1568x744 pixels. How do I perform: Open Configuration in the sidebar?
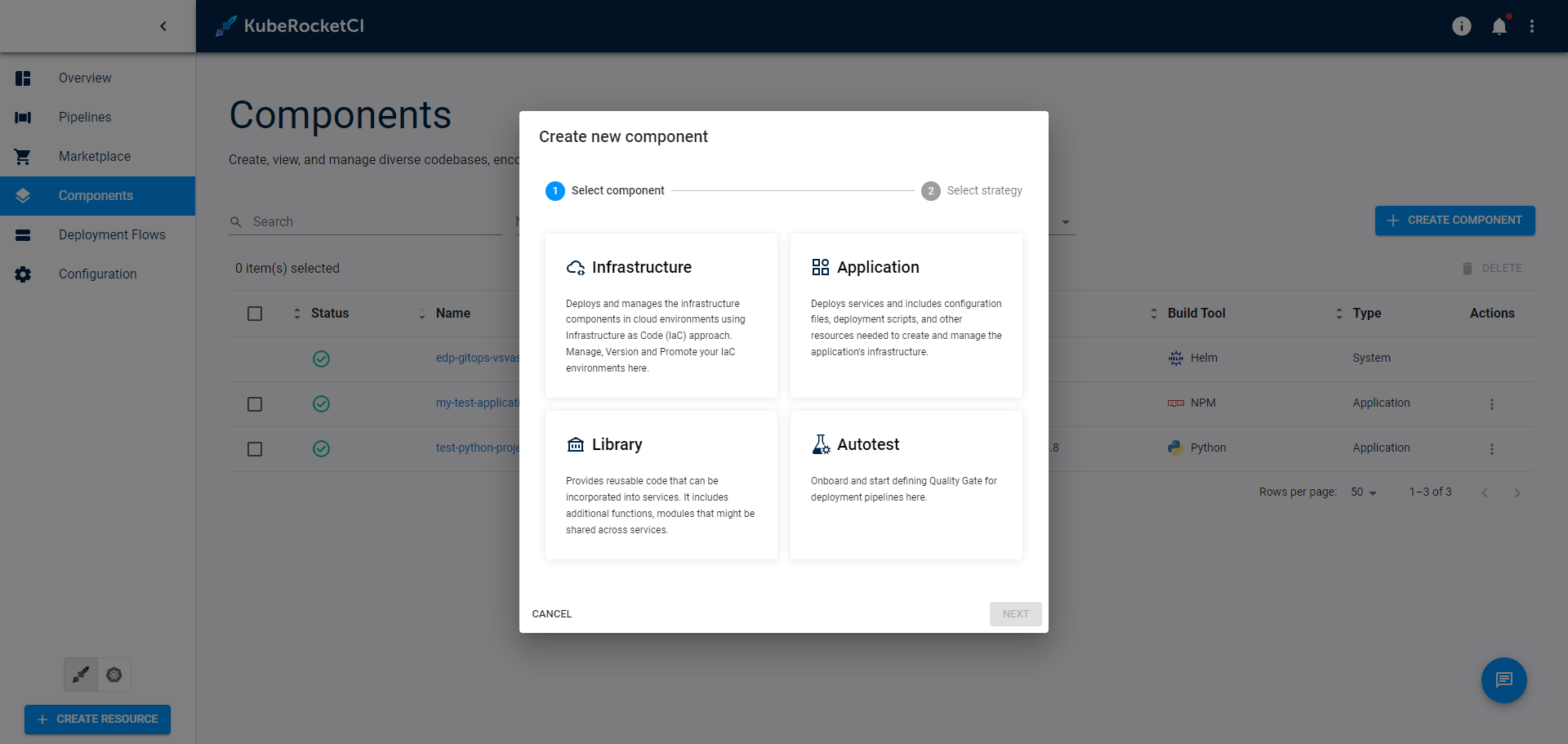coord(98,274)
